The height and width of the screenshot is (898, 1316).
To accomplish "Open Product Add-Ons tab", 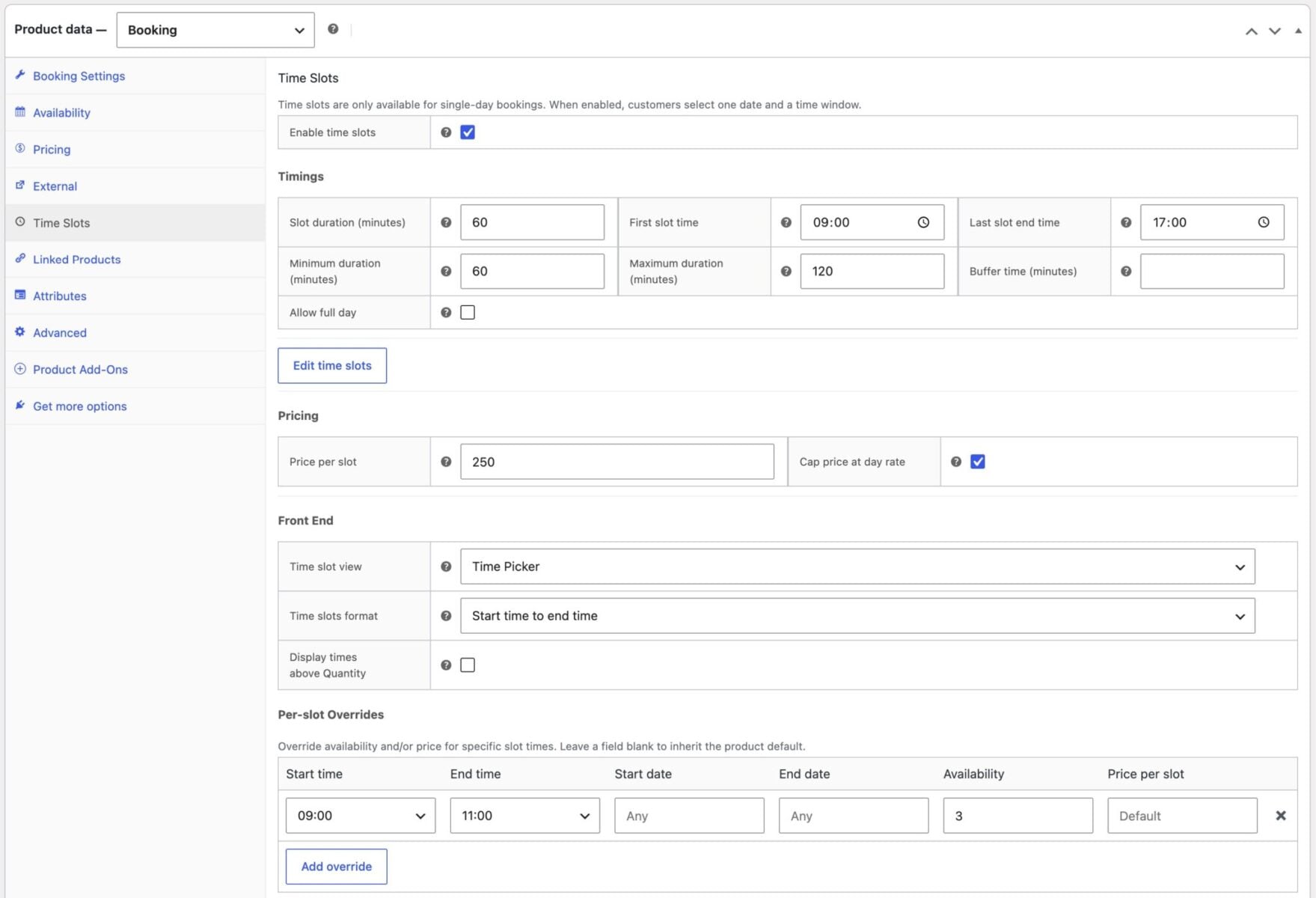I will point(135,369).
